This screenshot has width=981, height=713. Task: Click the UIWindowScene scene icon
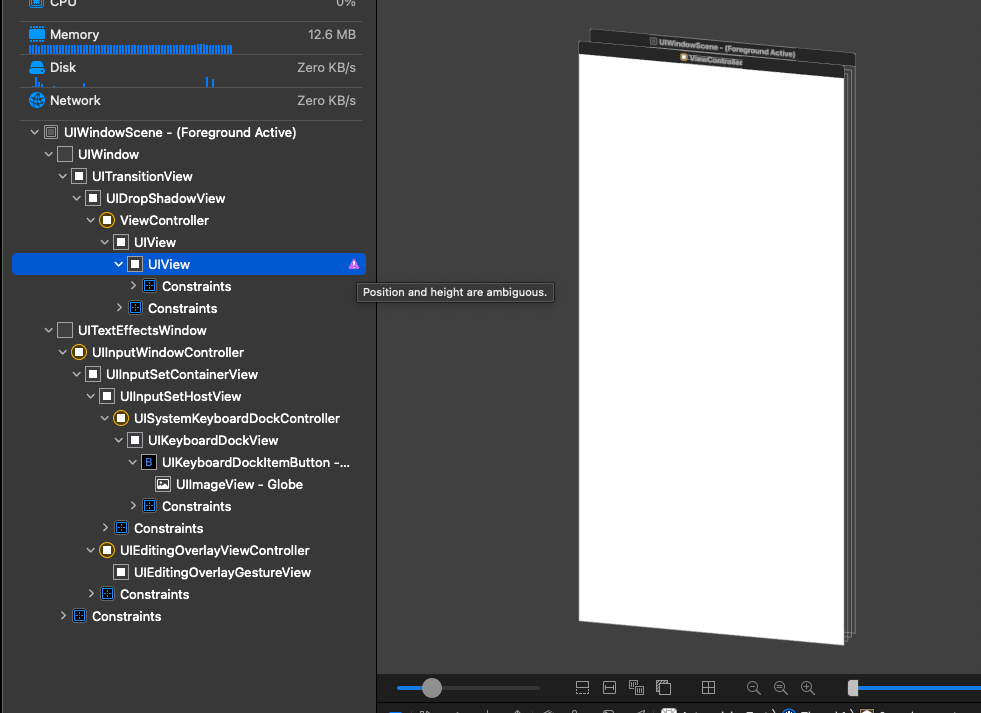tap(51, 132)
